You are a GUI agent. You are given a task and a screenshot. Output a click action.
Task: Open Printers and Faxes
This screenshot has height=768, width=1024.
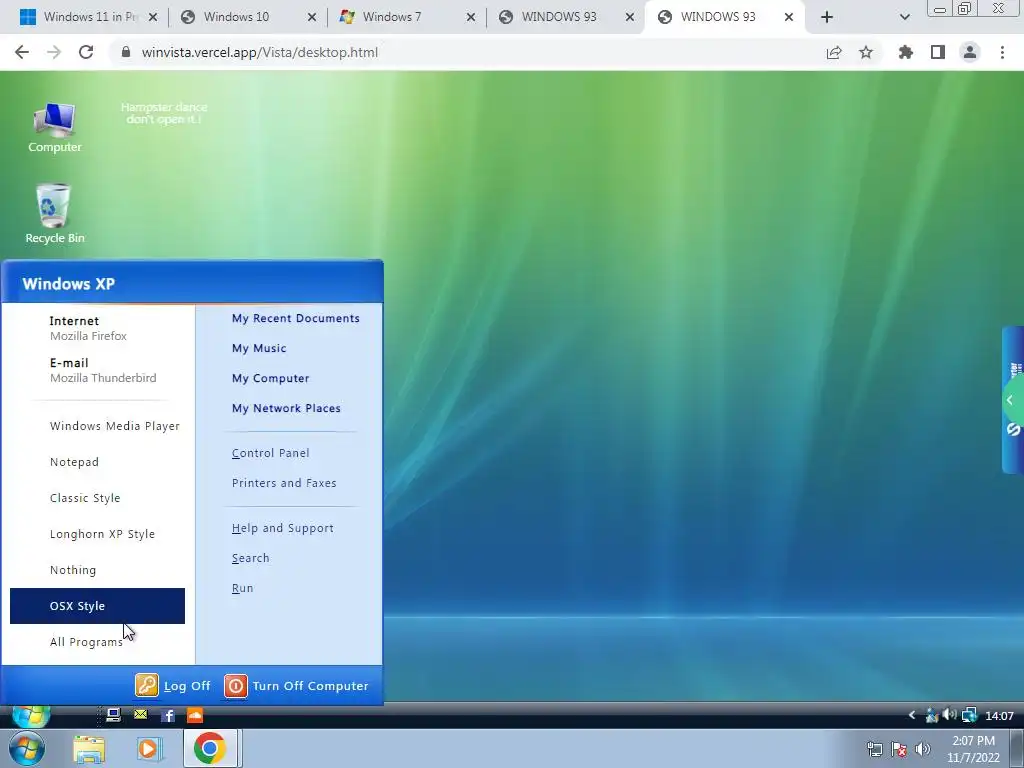pos(284,483)
